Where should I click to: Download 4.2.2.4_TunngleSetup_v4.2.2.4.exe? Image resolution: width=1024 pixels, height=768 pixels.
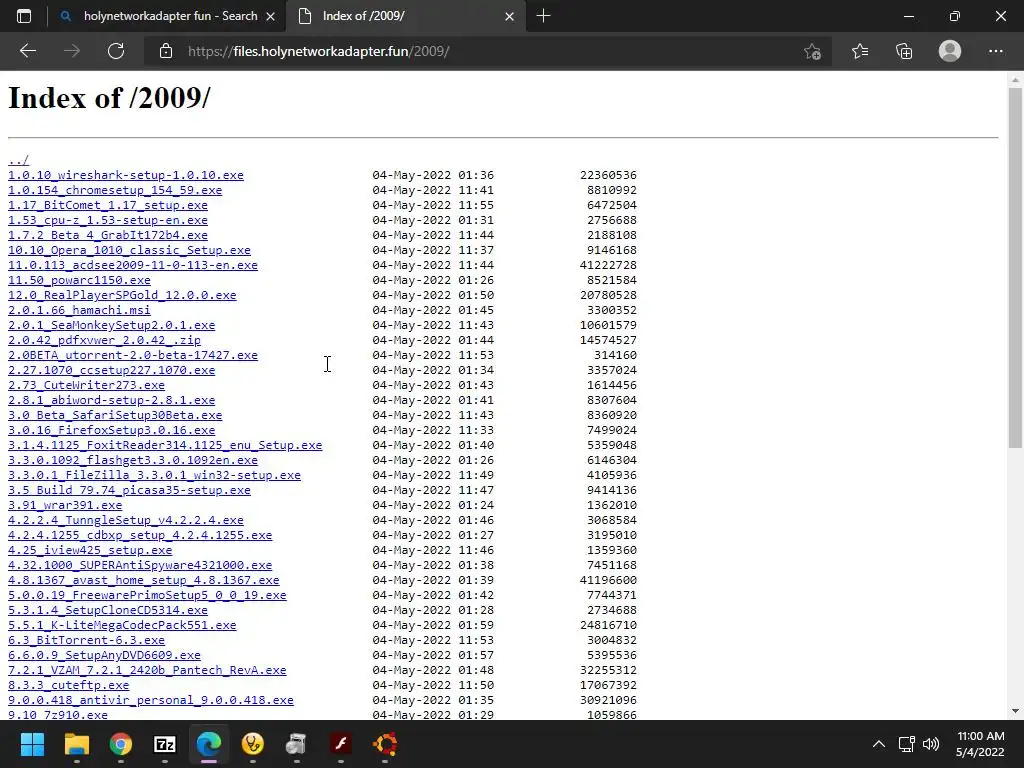(126, 520)
